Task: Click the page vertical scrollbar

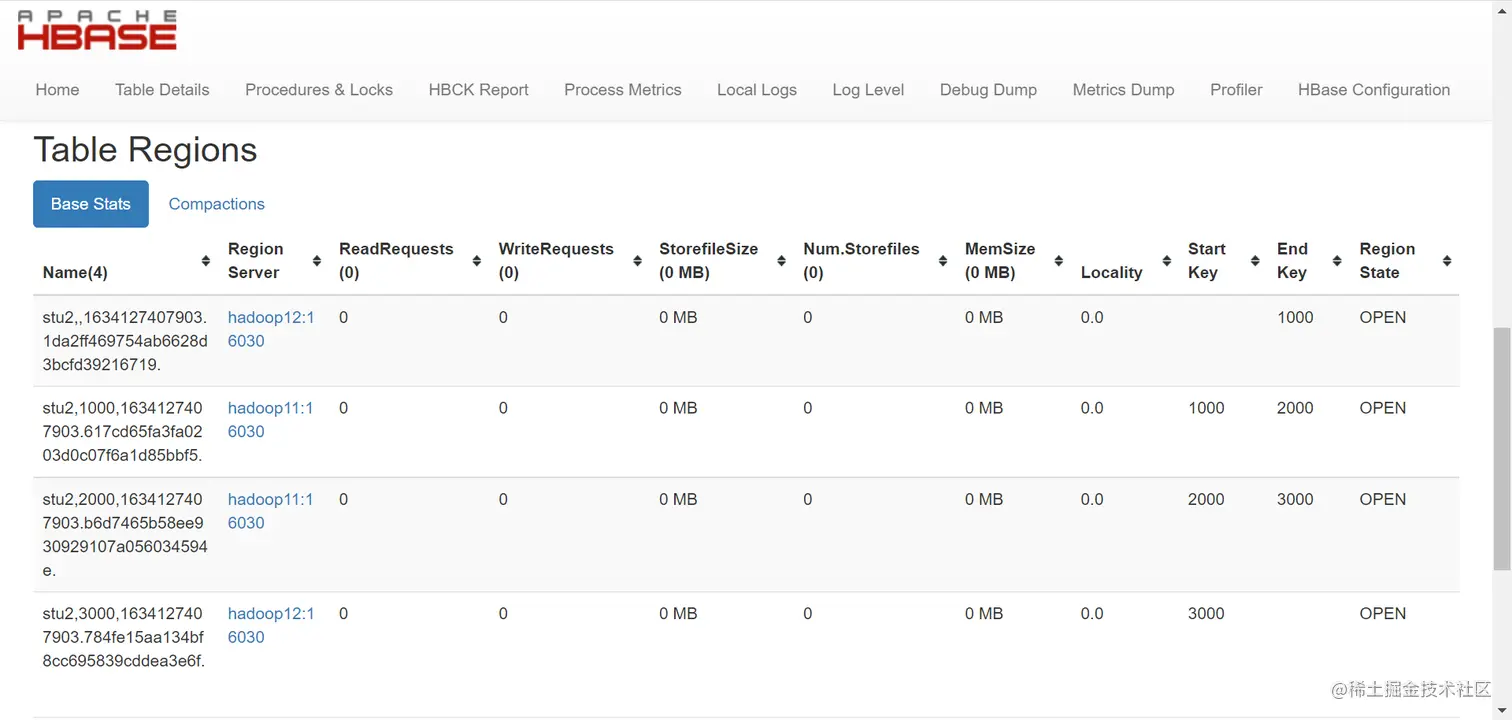Action: [1501, 450]
